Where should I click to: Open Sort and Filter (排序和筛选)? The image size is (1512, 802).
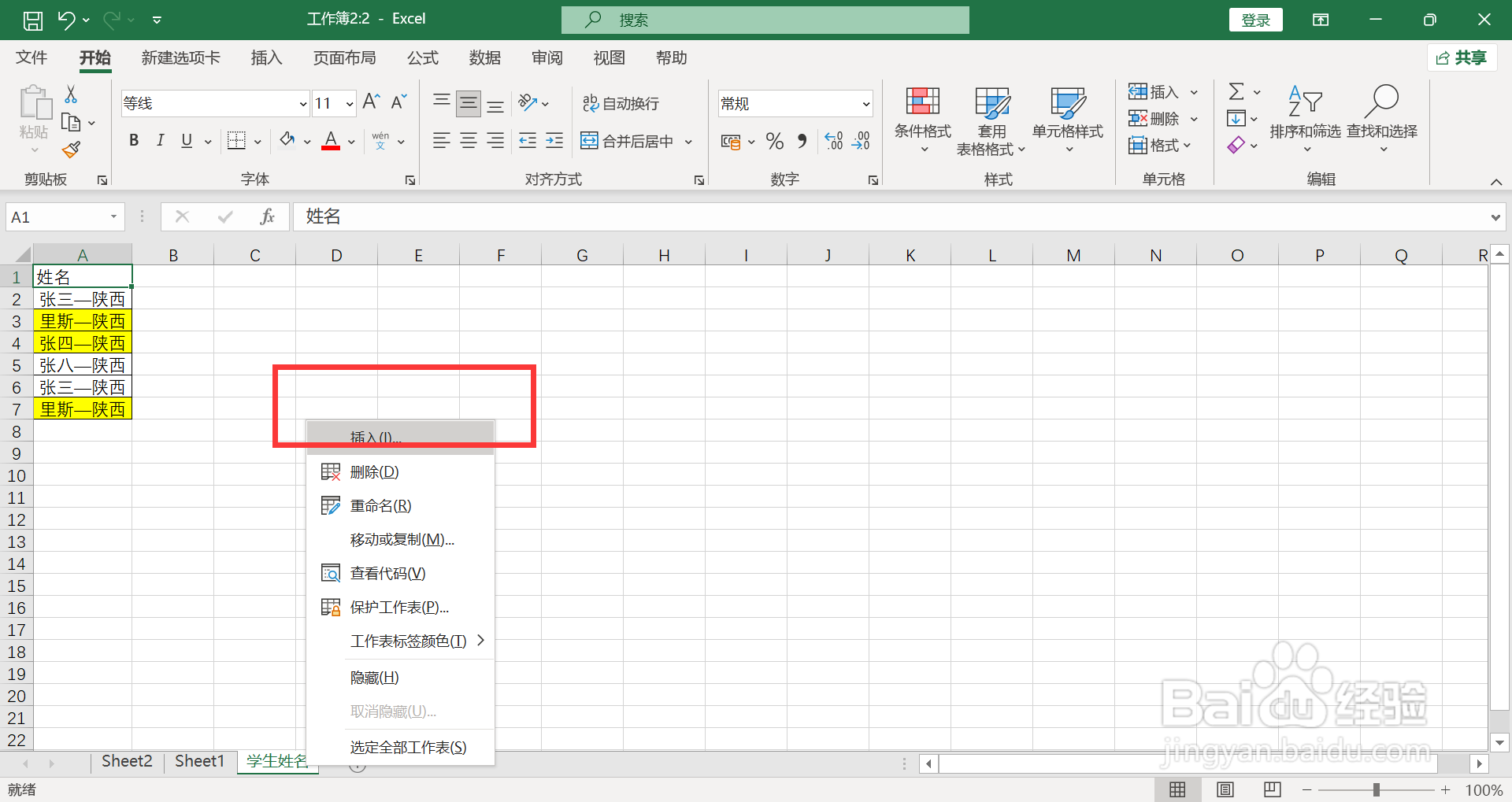[1305, 120]
